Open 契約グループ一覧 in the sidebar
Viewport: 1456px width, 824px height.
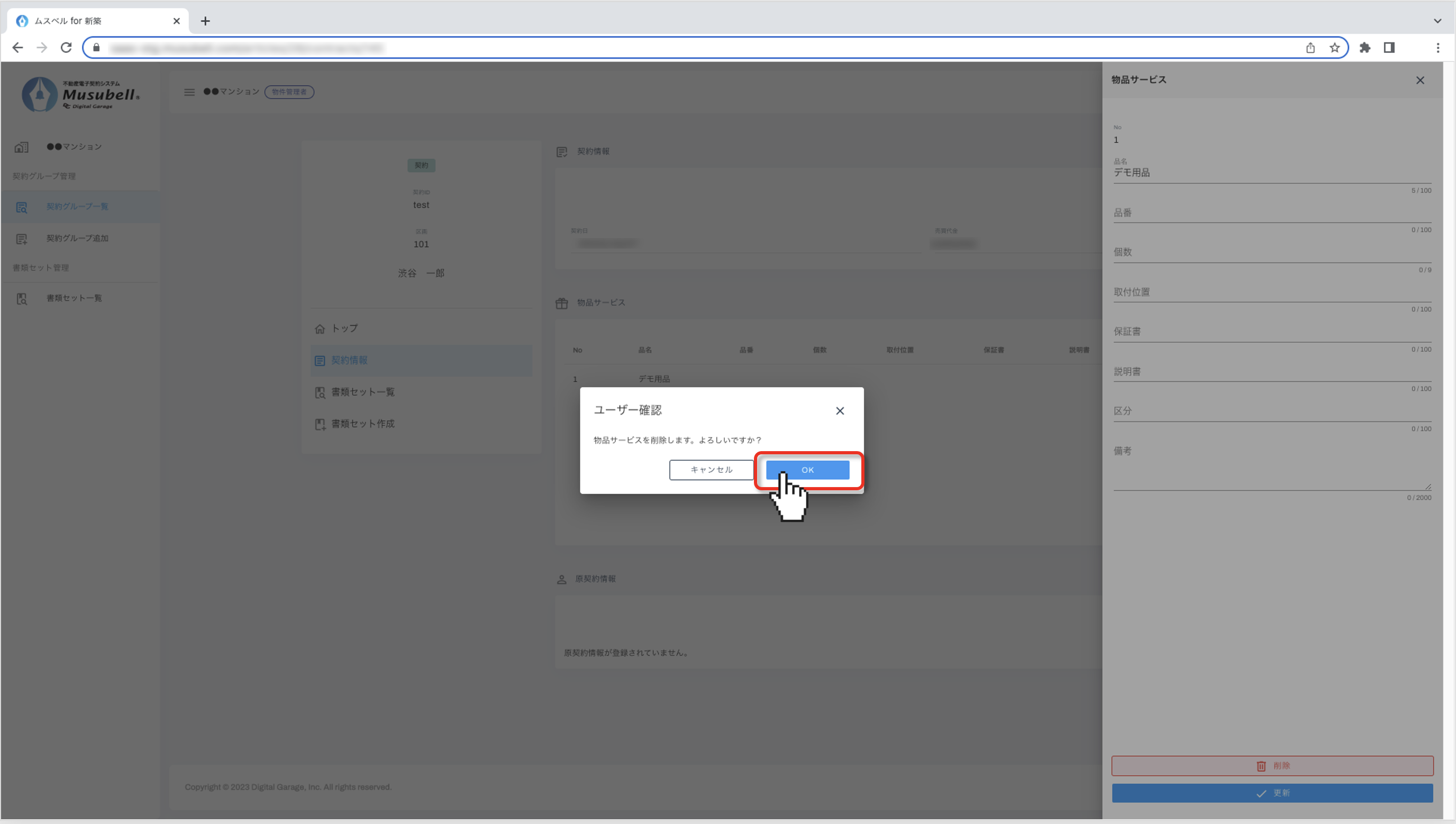77,207
